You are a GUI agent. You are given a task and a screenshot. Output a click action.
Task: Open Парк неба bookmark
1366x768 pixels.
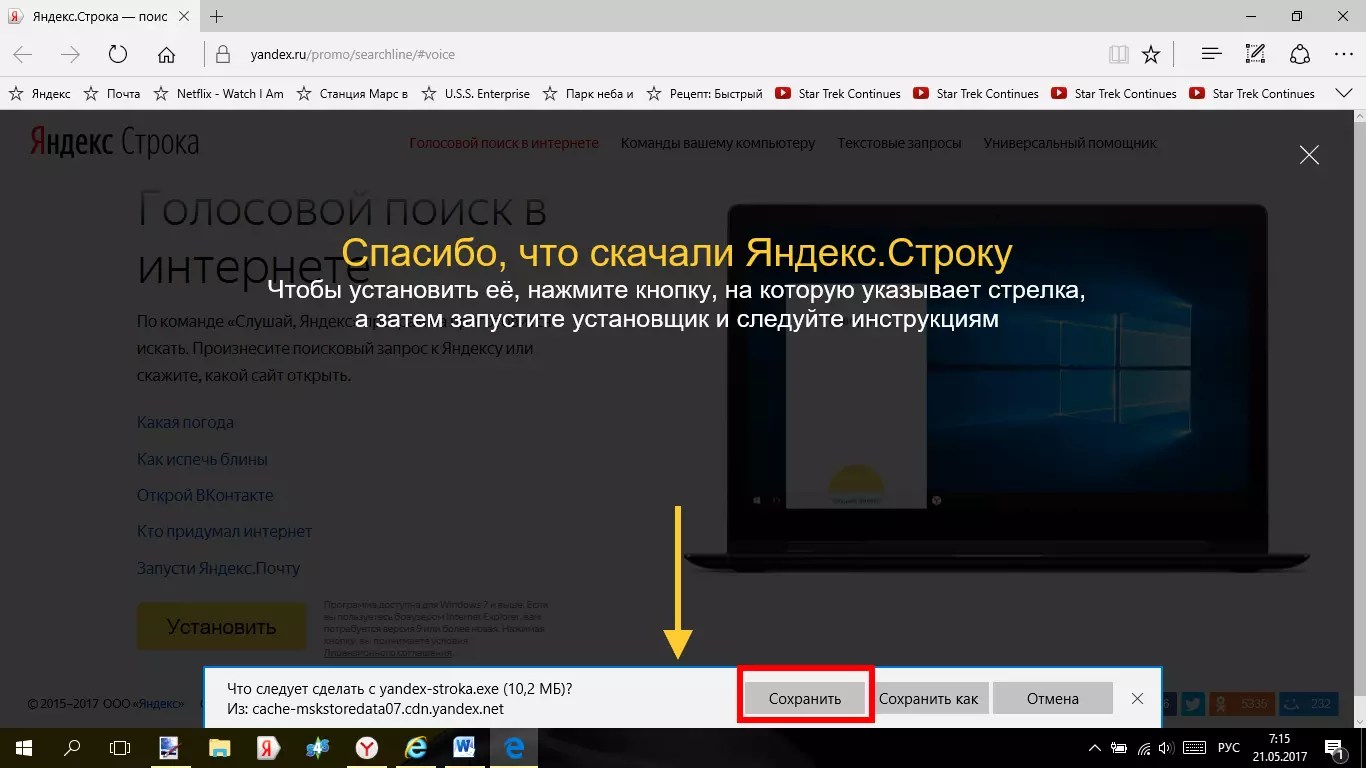pos(588,93)
